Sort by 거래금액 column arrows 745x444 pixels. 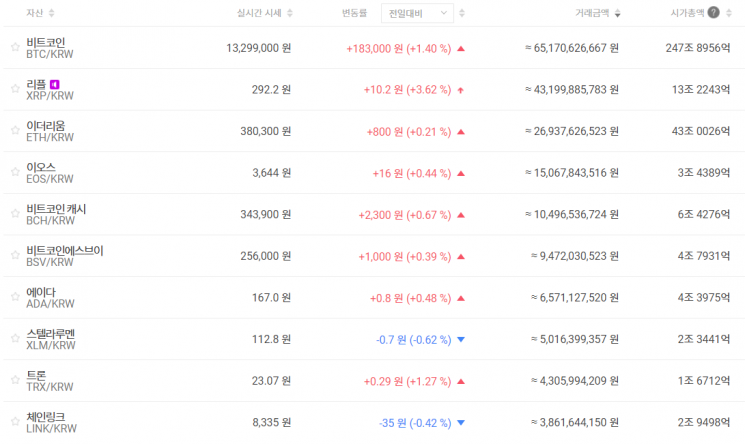[617, 13]
